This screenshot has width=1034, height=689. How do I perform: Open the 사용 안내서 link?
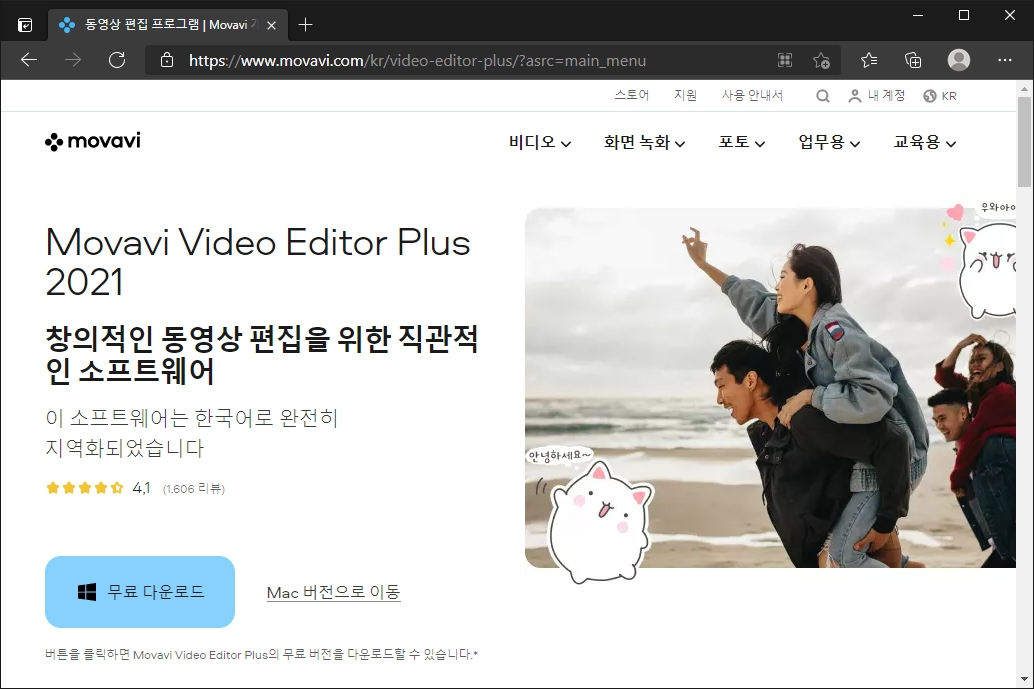[x=752, y=95]
